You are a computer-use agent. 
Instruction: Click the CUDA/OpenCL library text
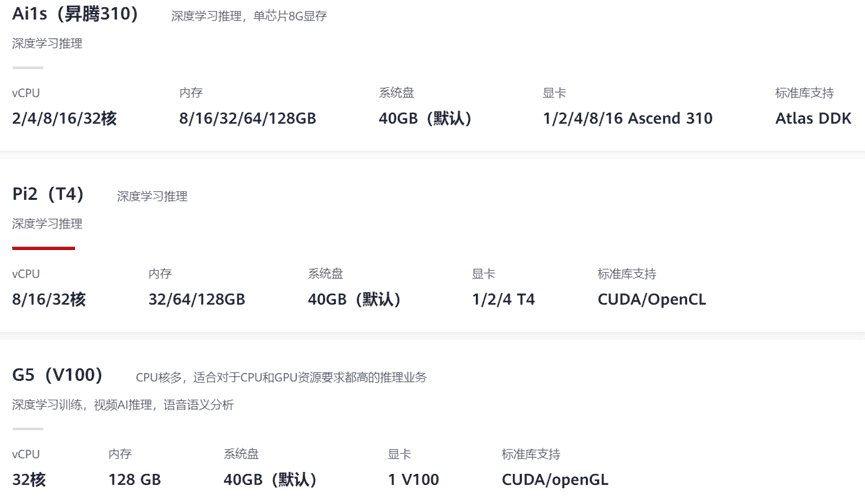pyautogui.click(x=651, y=299)
